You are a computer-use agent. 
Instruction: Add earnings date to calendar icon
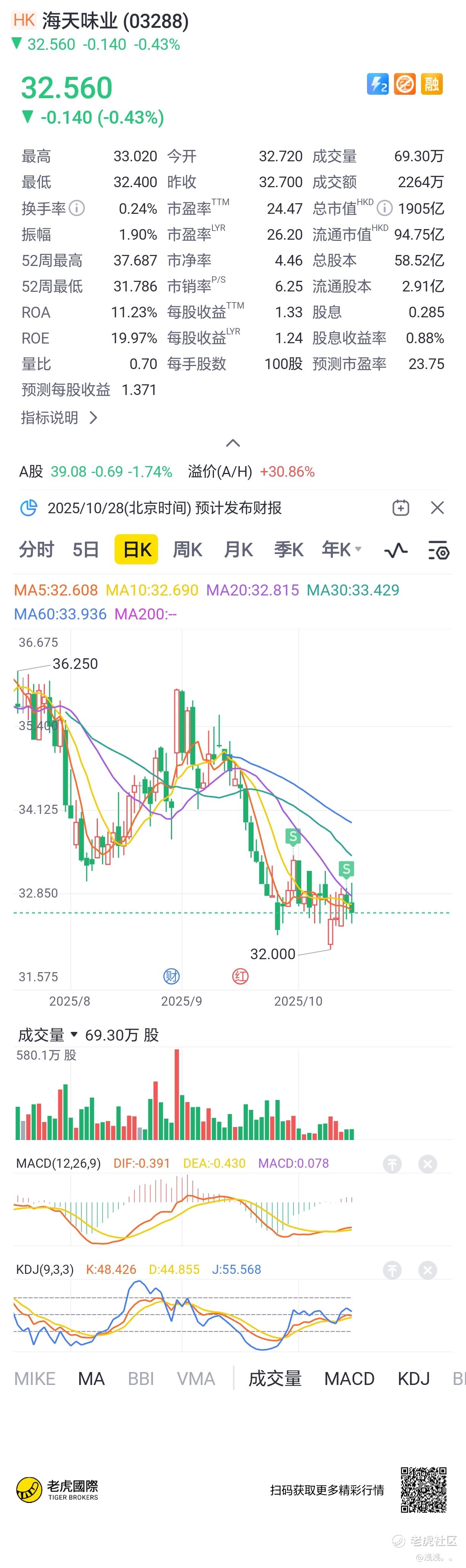[401, 508]
